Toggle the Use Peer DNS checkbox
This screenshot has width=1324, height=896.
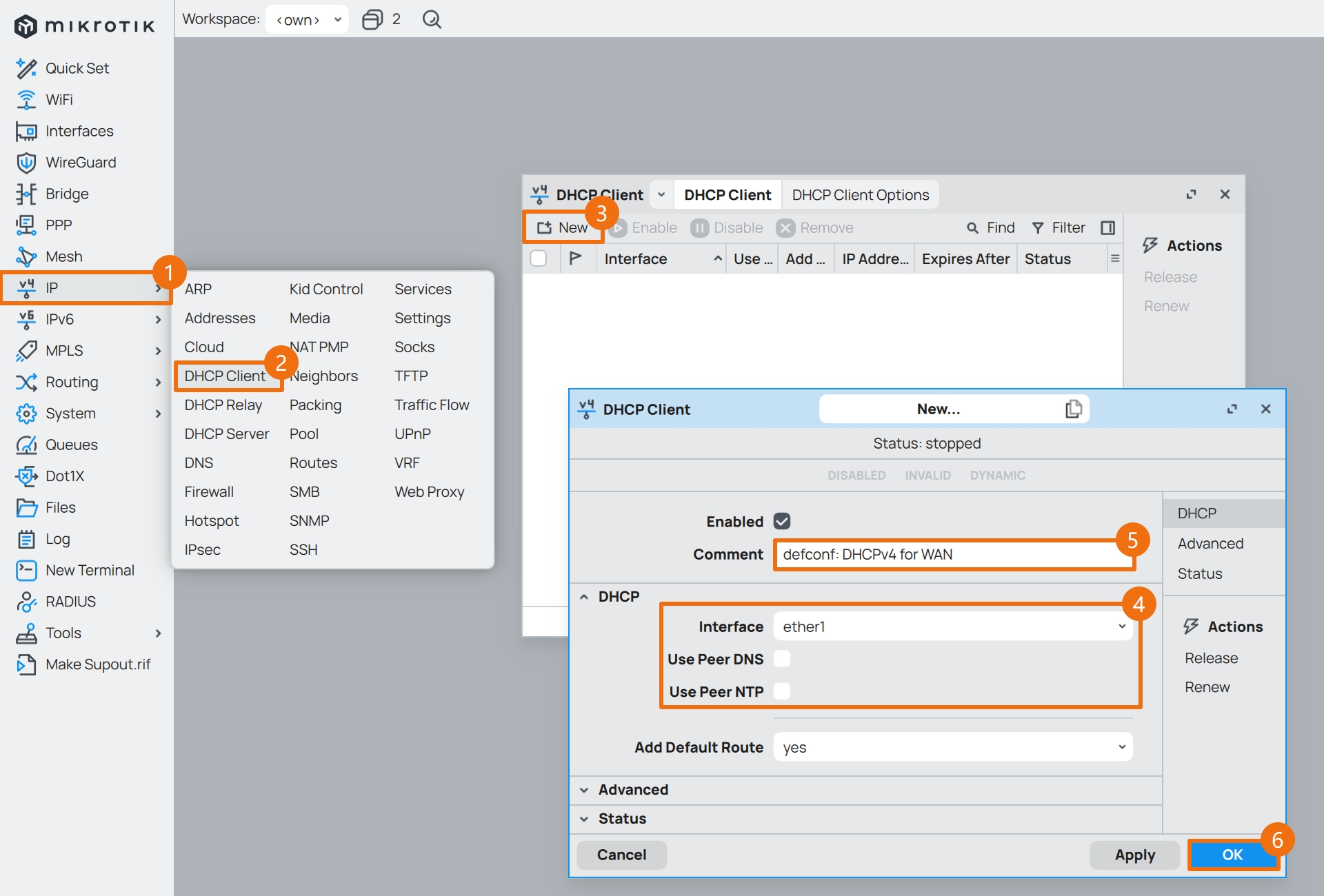782,659
